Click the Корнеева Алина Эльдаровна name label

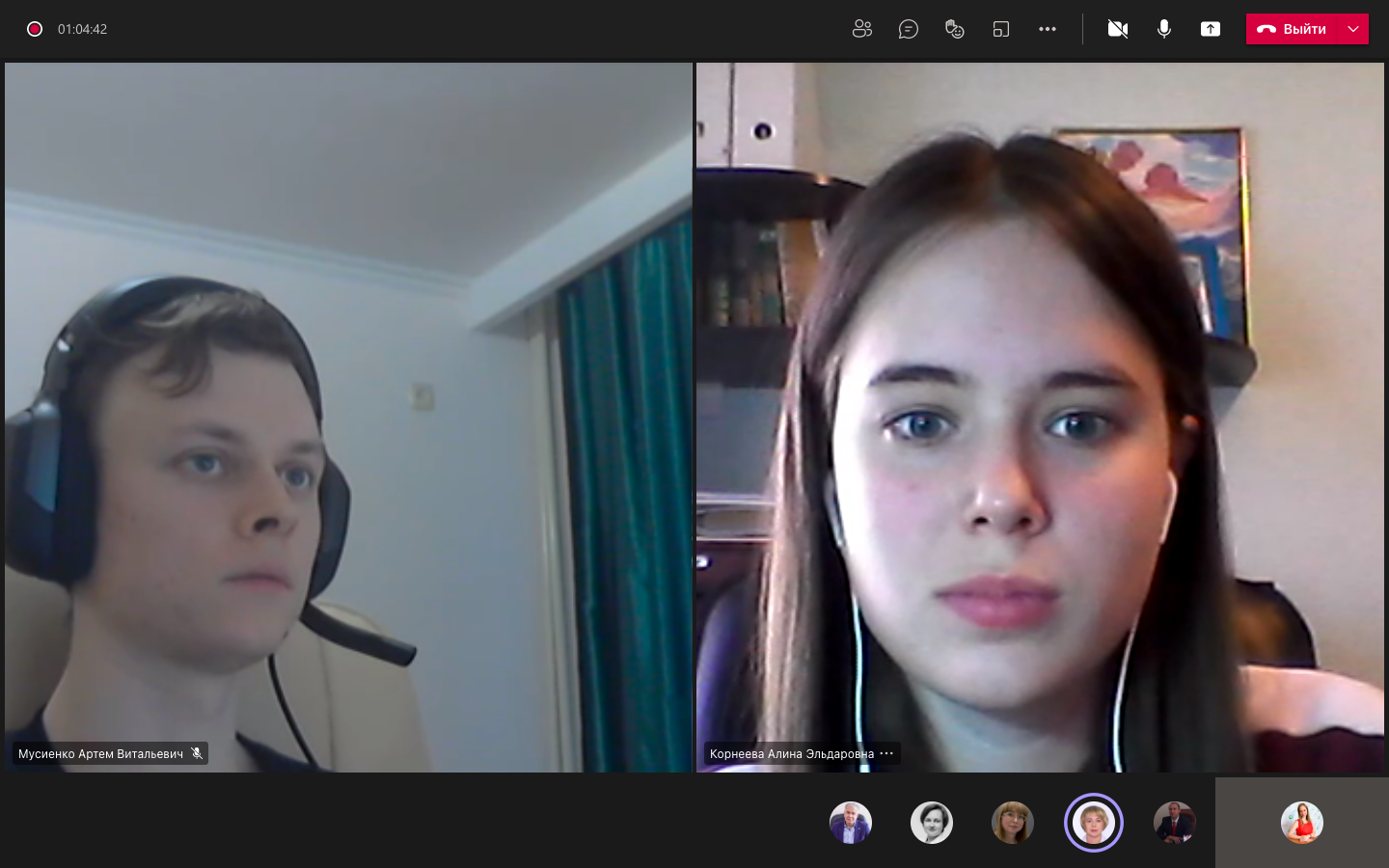tap(791, 753)
